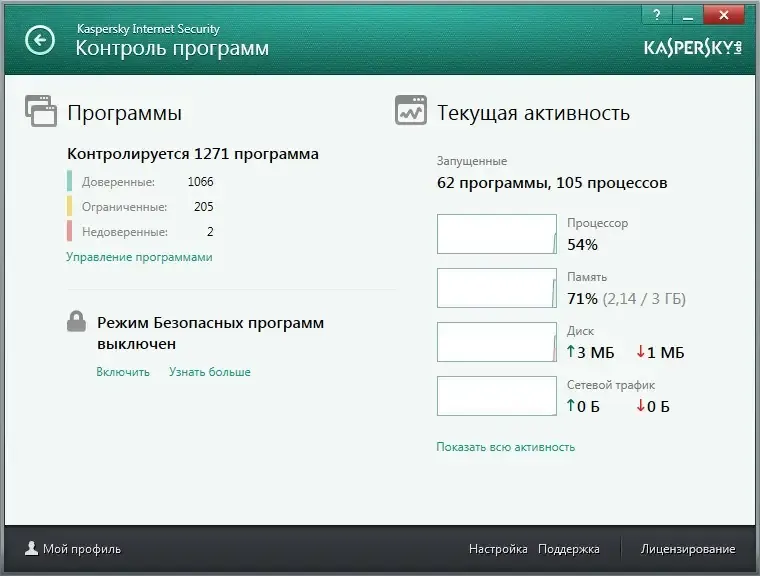The image size is (760, 576).
Task: Click the Сетевой трафик graph
Action: coord(497,396)
